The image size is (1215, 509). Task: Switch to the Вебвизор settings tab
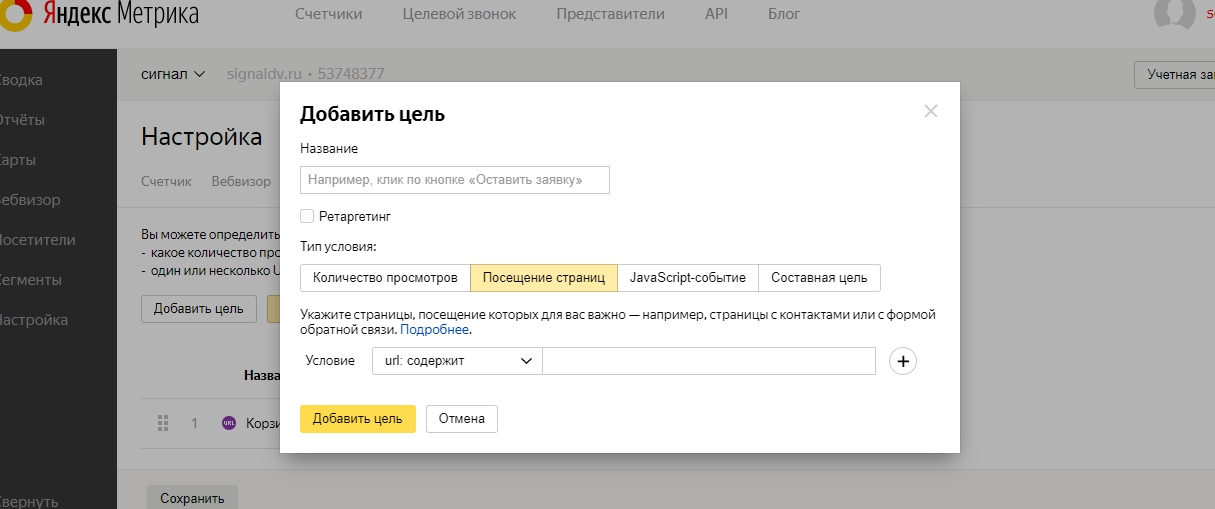241,181
